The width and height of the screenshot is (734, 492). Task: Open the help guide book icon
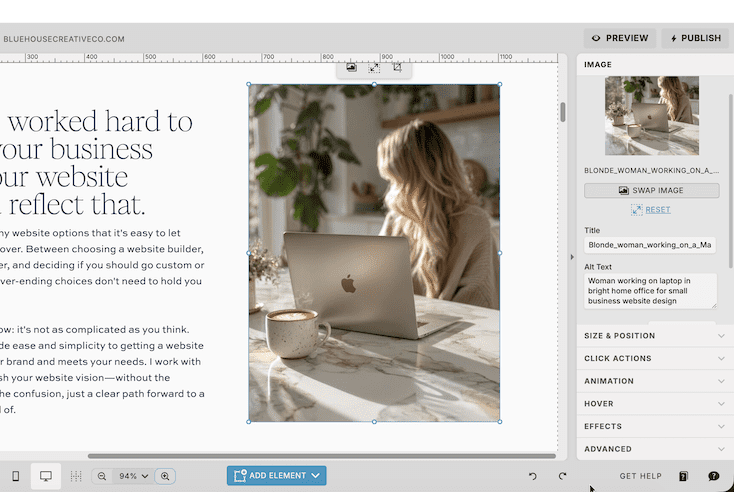tap(683, 476)
